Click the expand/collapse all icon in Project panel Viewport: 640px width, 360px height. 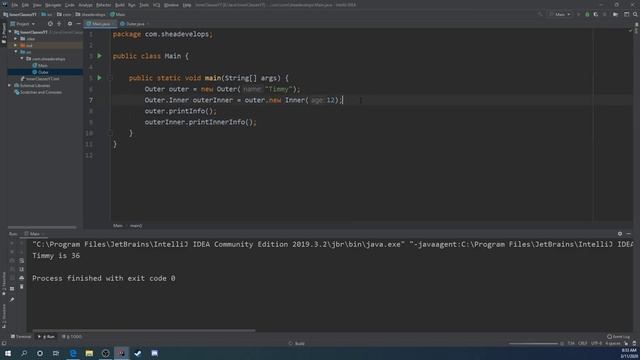[x=59, y=24]
